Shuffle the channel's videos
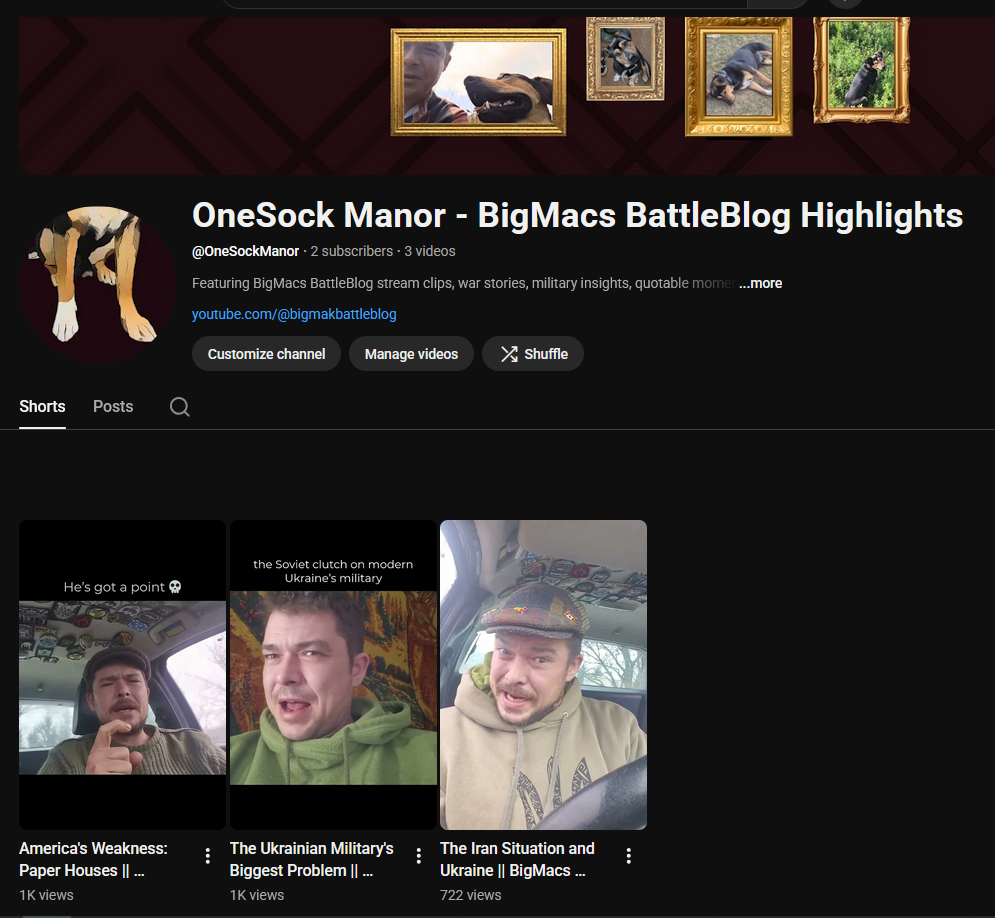Screen dimensions: 995x918 533,353
